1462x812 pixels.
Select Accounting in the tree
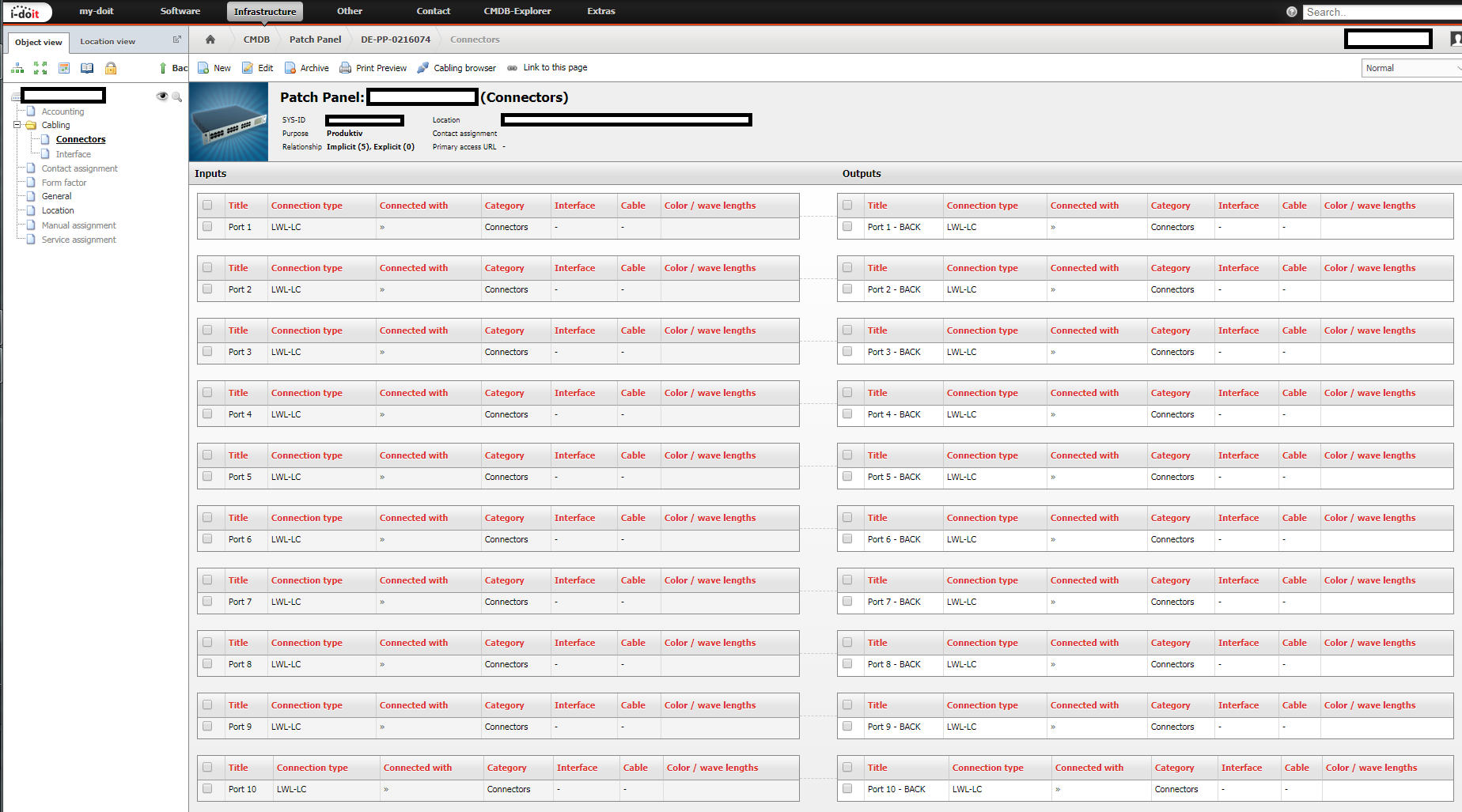pos(62,111)
